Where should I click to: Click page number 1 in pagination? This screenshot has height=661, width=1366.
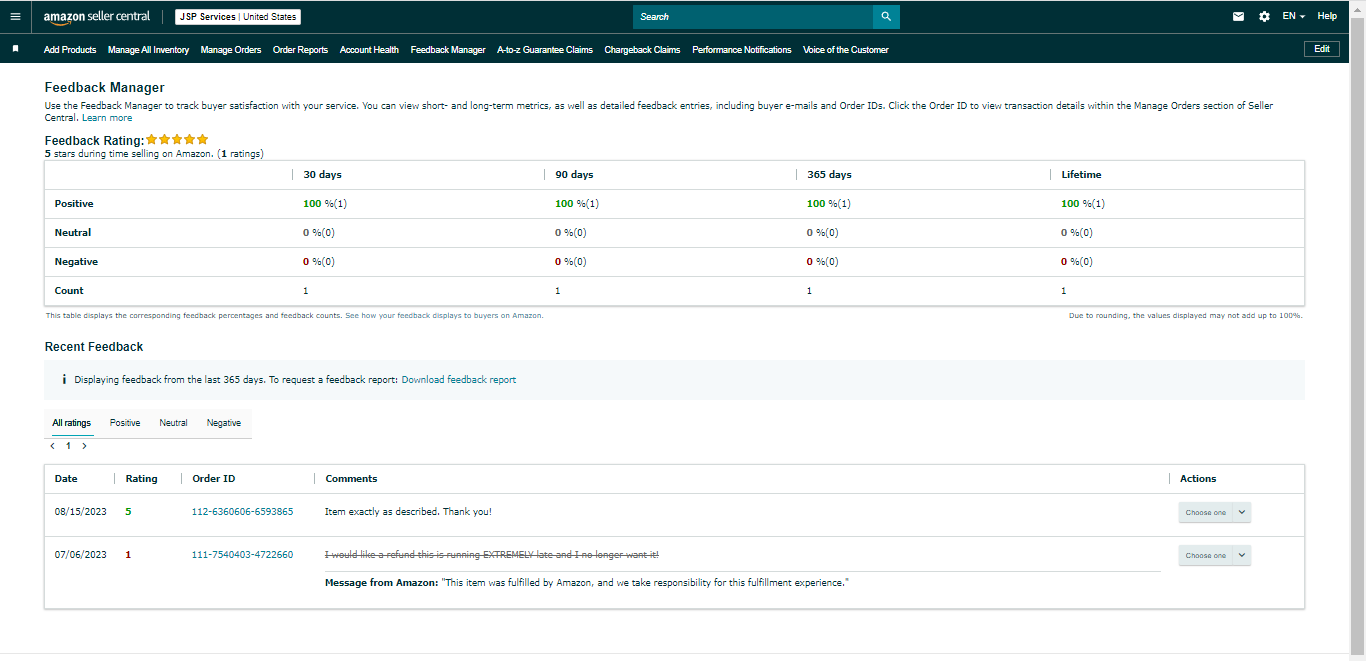coord(68,446)
